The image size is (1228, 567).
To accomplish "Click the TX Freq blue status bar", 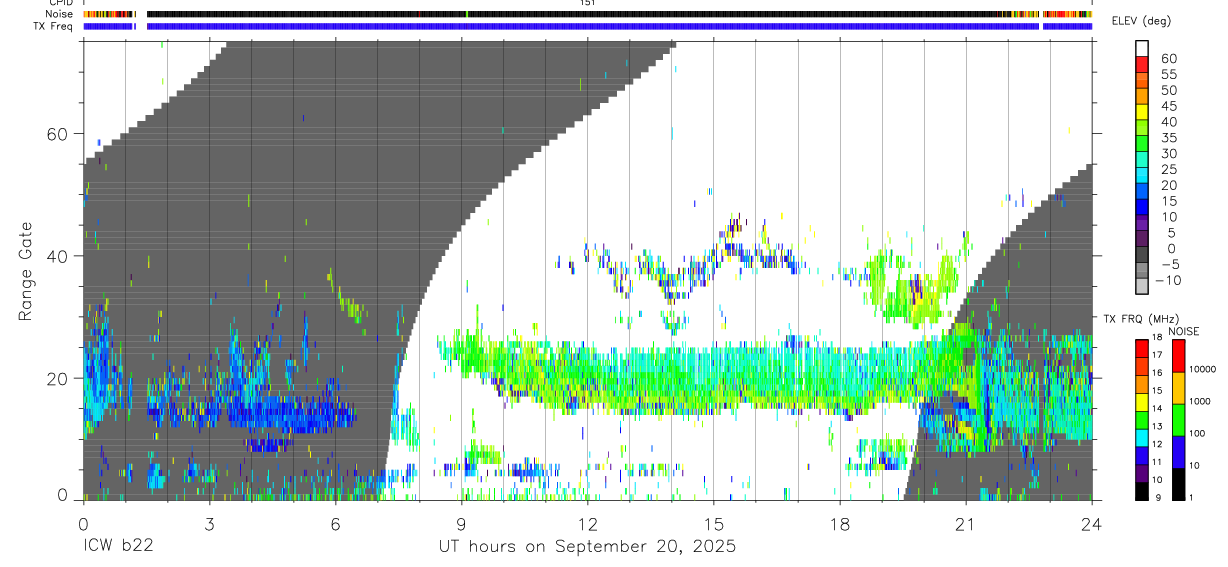I will tap(587, 26).
